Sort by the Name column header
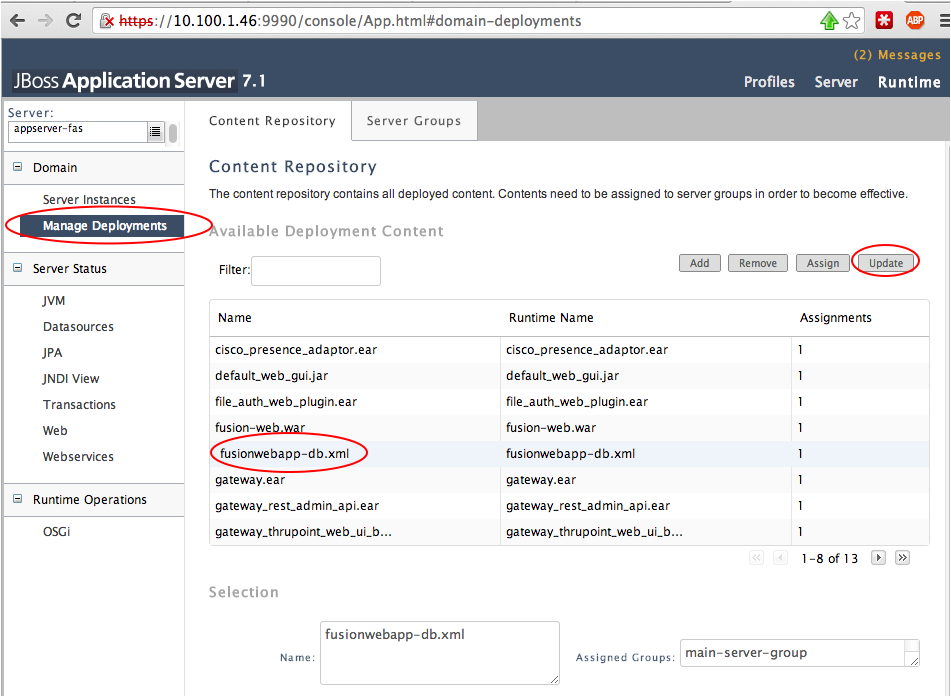Image resolution: width=951 pixels, height=696 pixels. point(235,318)
